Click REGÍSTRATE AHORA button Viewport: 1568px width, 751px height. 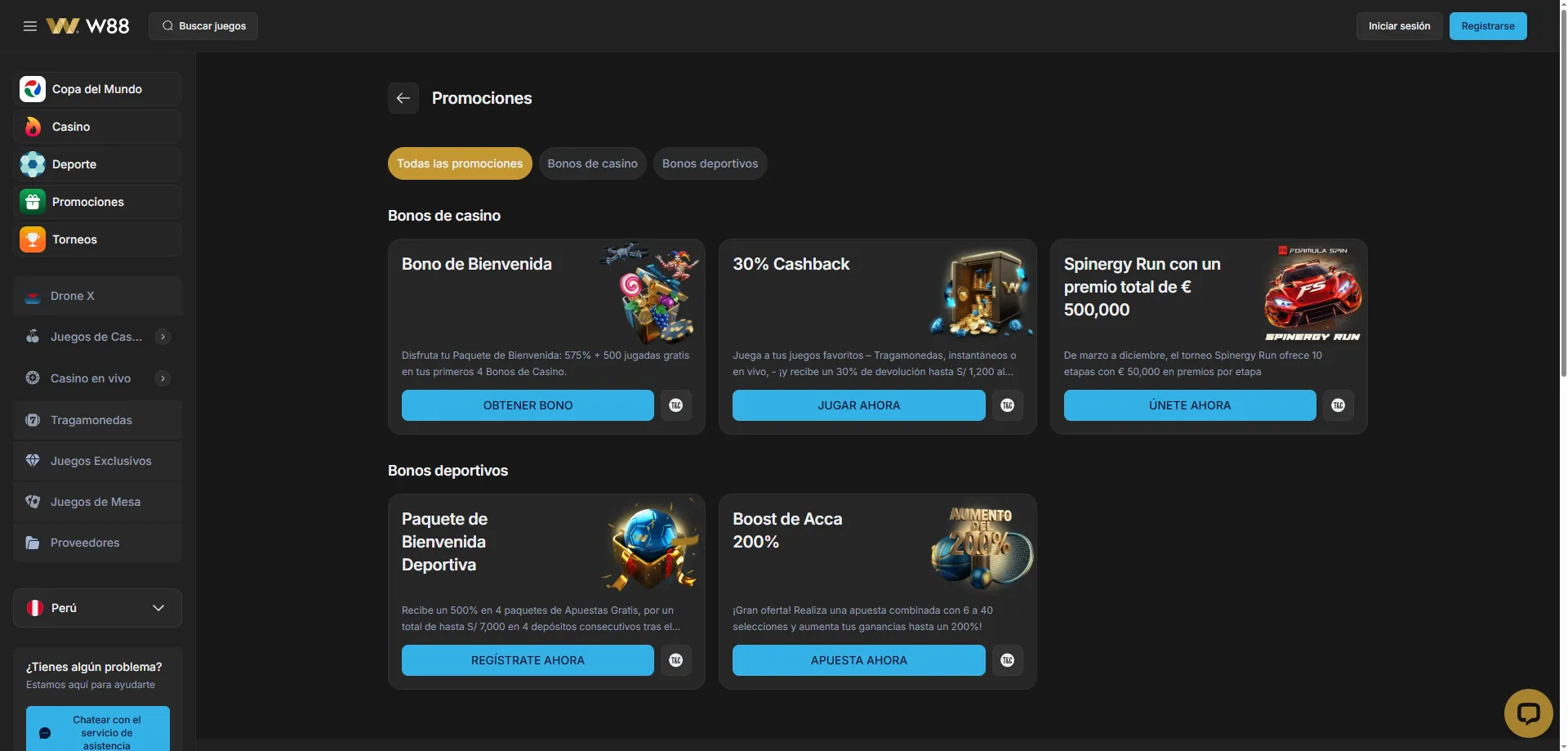click(x=528, y=660)
